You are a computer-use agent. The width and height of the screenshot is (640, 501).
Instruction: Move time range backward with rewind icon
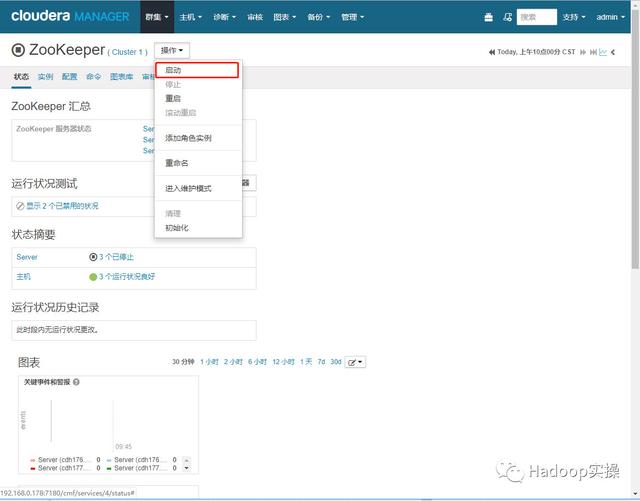pyautogui.click(x=492, y=52)
